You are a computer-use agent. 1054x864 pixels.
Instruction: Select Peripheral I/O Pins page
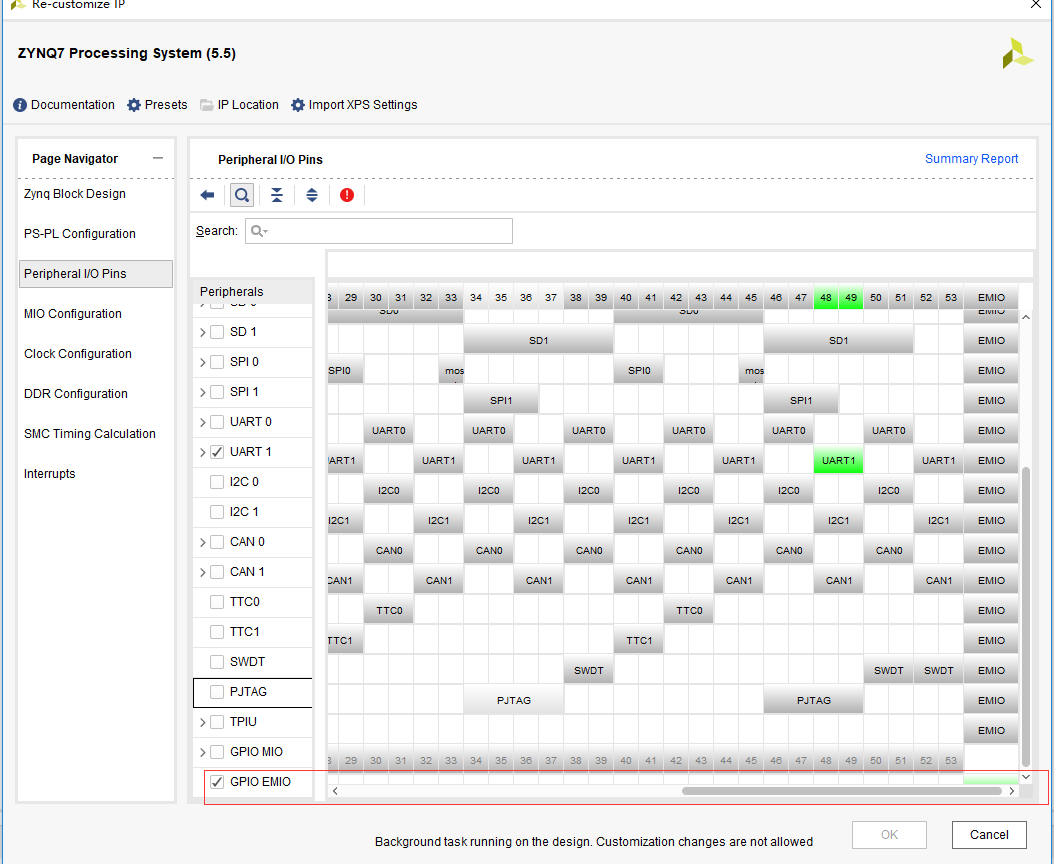(95, 274)
